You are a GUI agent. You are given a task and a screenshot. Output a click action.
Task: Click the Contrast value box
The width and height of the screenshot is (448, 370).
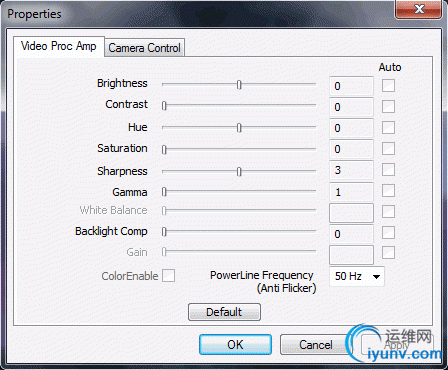[x=351, y=107]
